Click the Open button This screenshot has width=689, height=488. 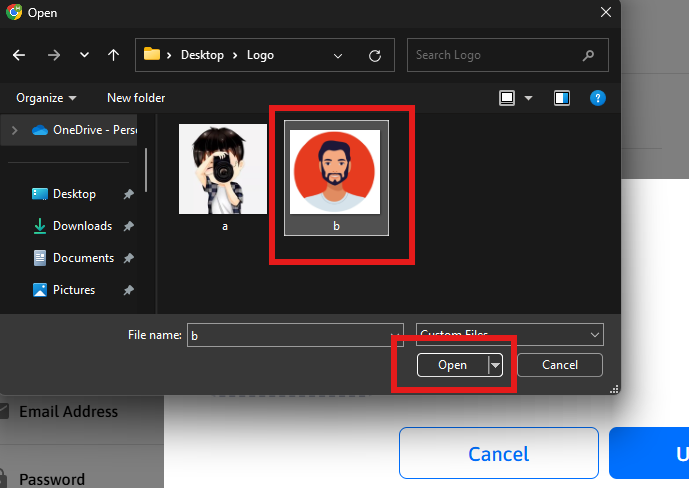point(452,365)
